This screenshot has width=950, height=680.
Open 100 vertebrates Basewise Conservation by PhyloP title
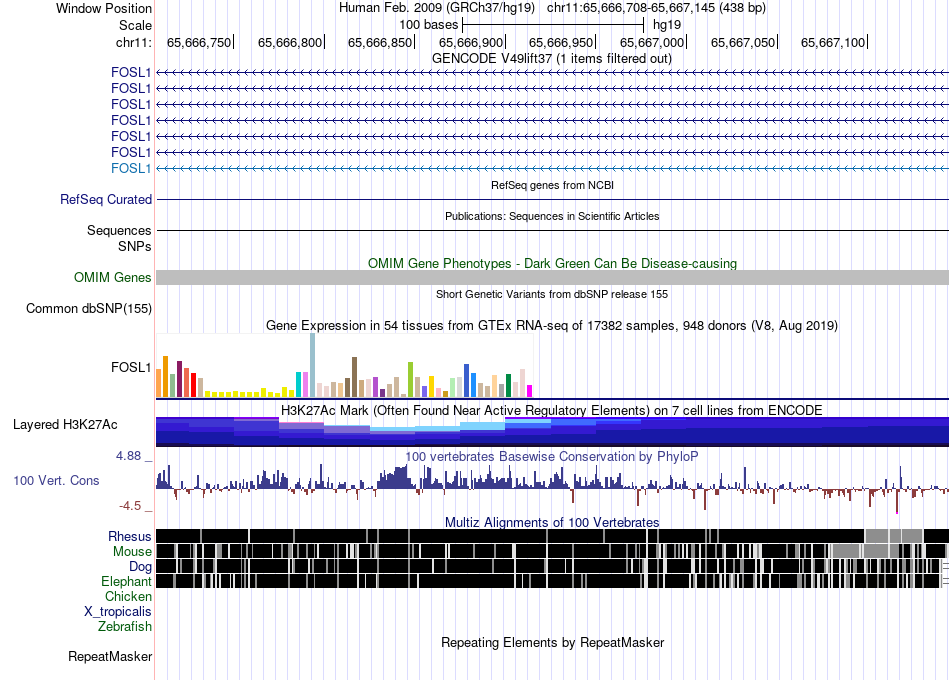pyautogui.click(x=552, y=456)
